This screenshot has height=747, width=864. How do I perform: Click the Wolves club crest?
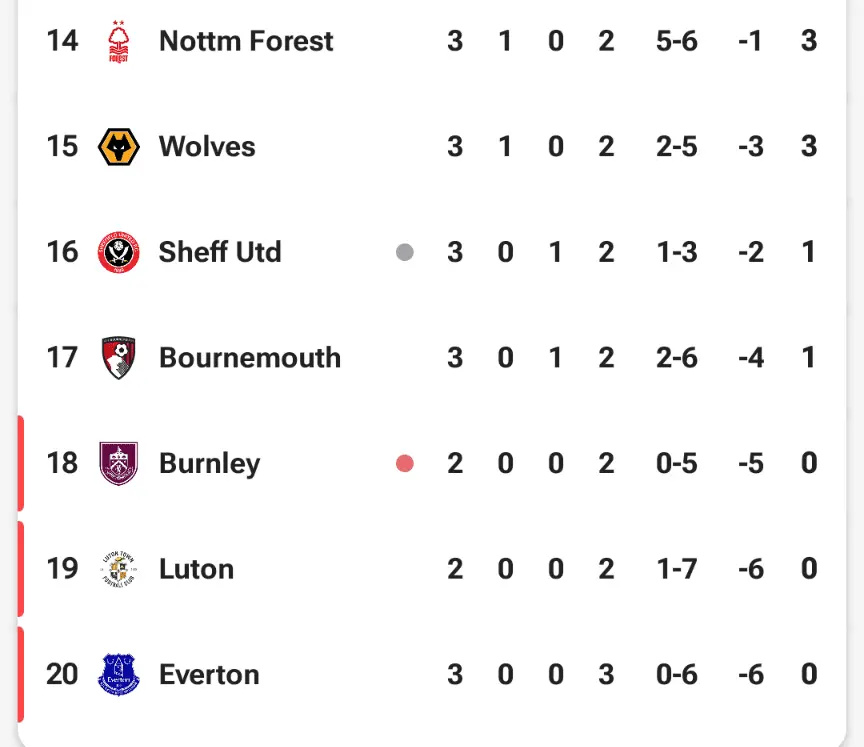(119, 147)
